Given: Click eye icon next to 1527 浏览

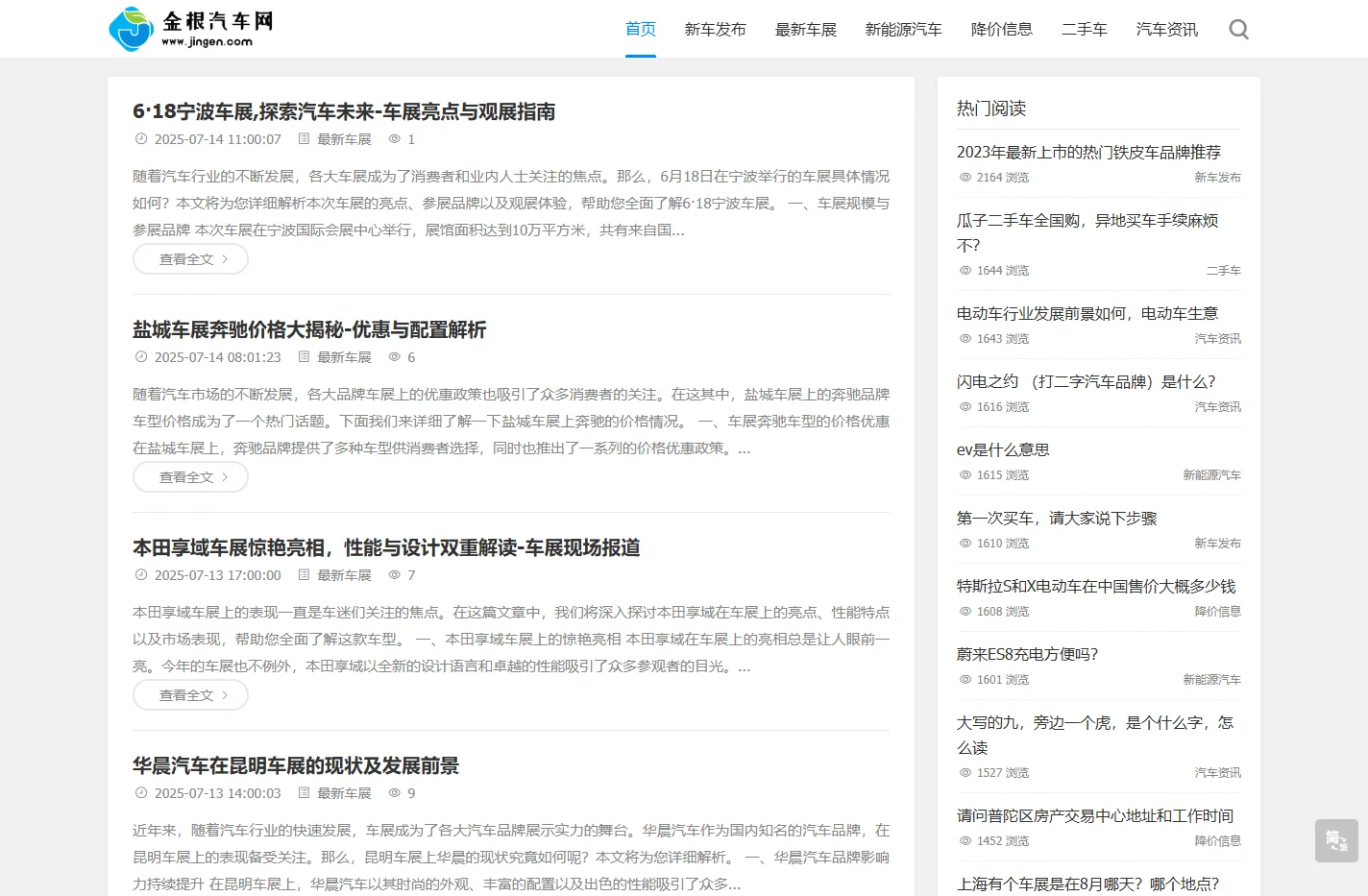Looking at the screenshot, I should point(965,773).
